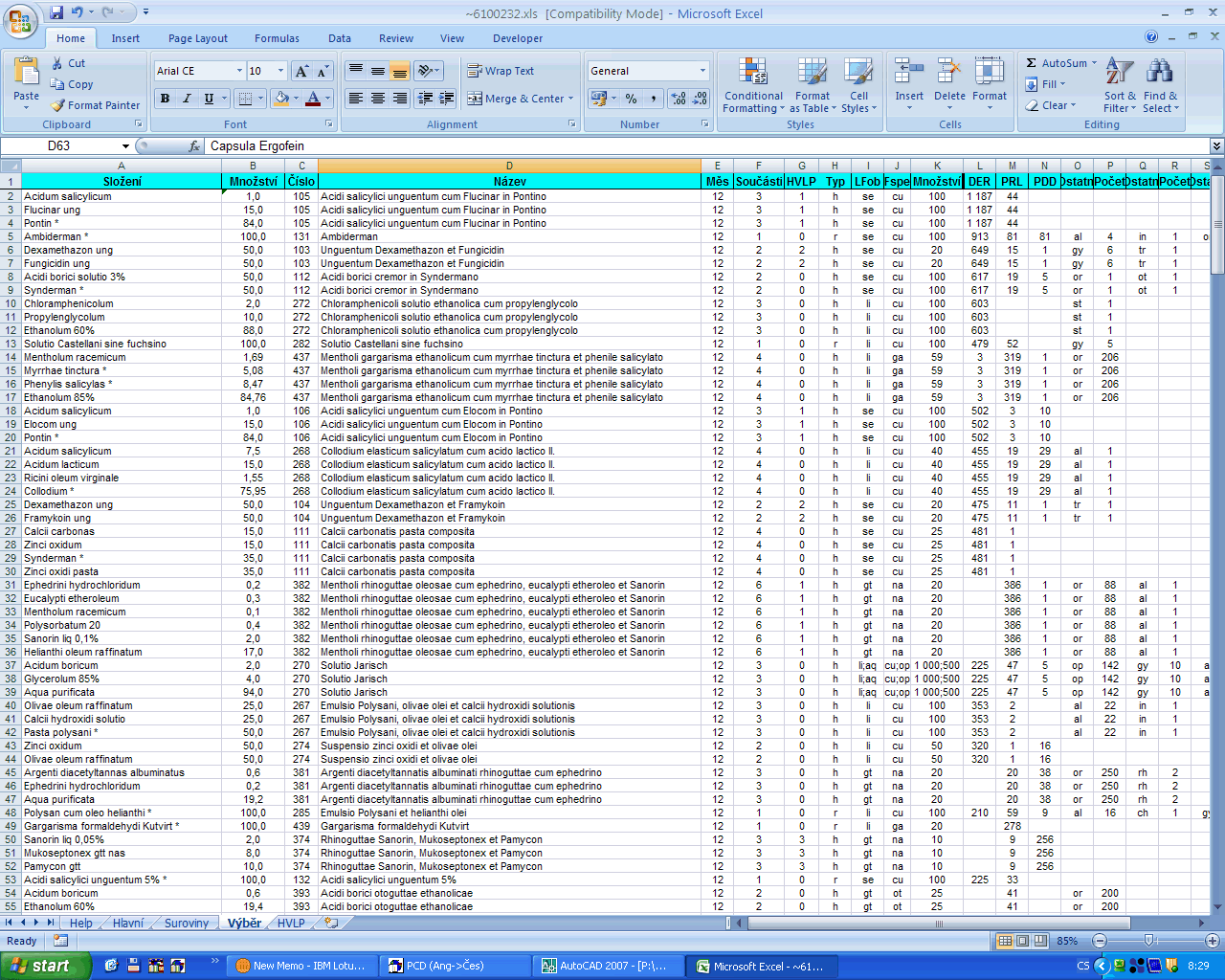Open the General number format dropdown

tap(702, 71)
